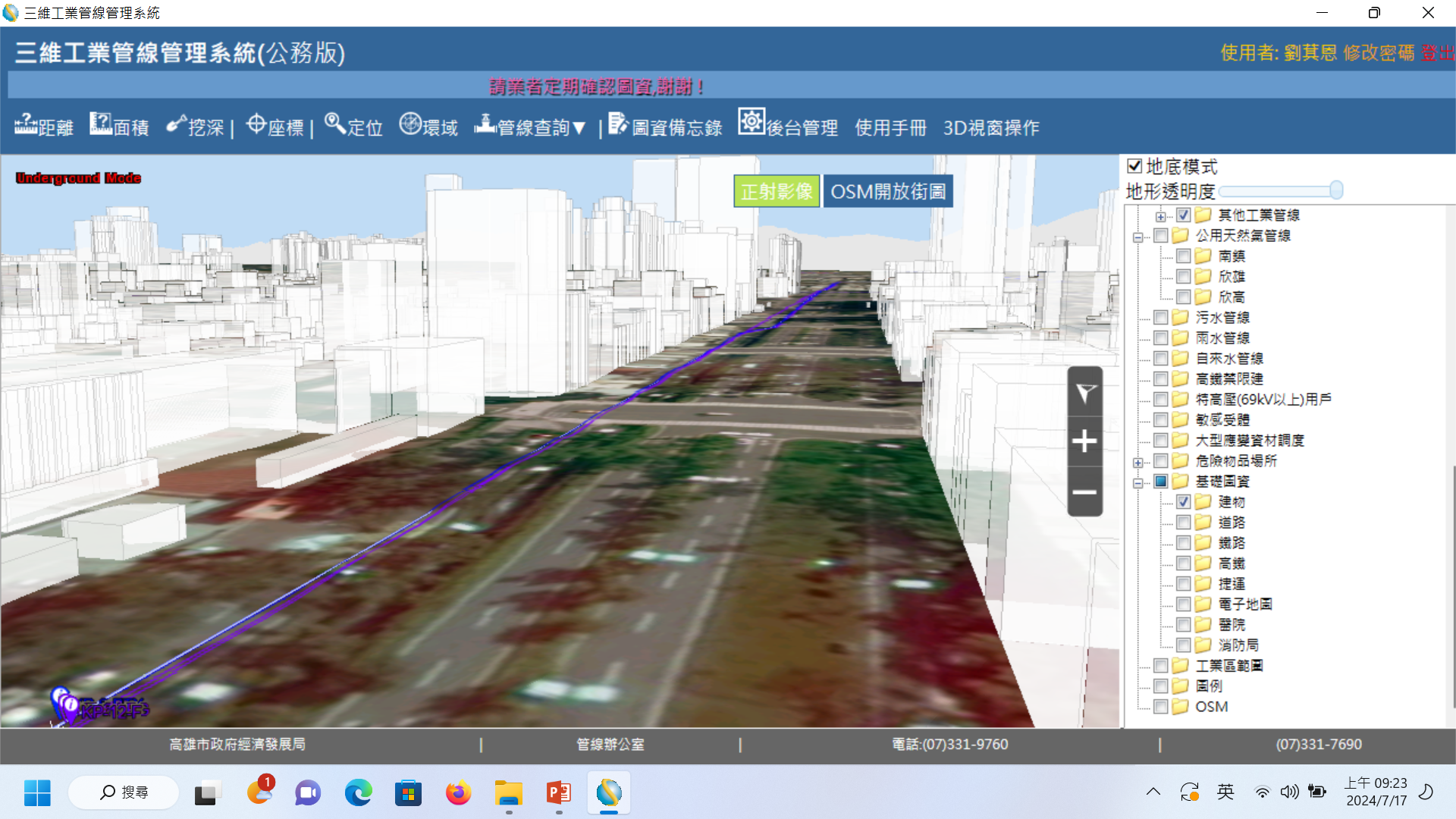Click the buffer zone analysis icon
This screenshot has height=819, width=1456.
point(410,124)
